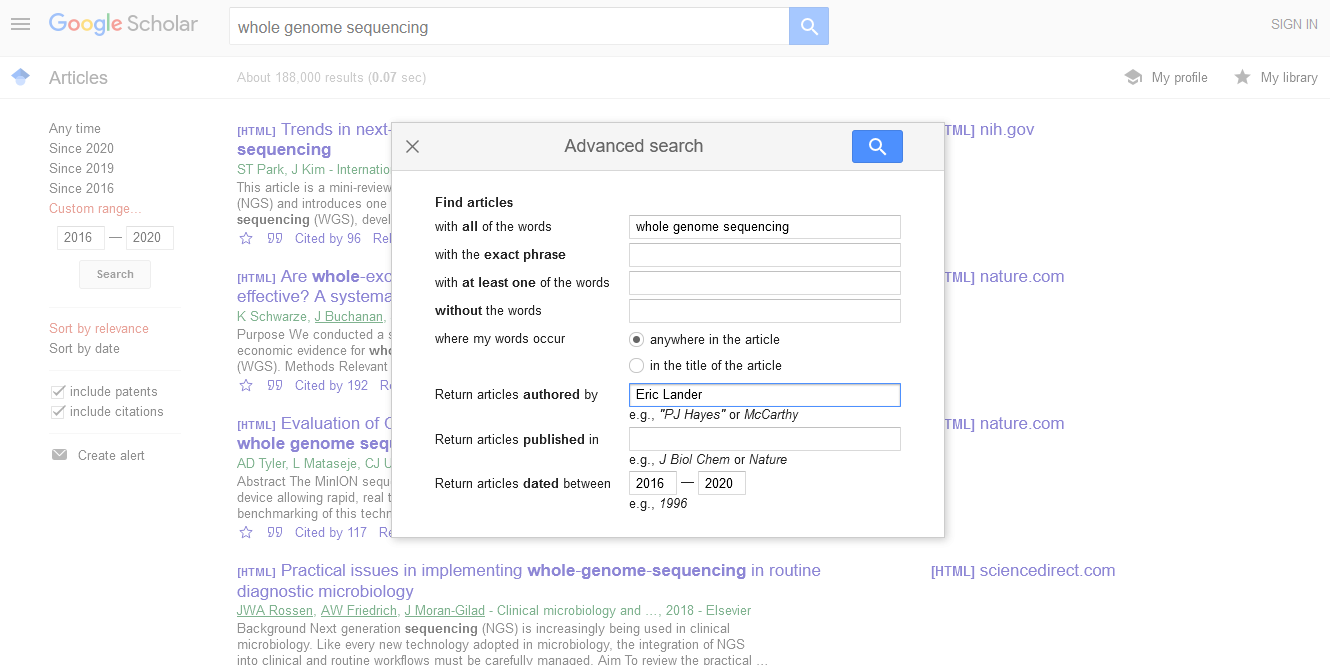Open the [HTML] nih.gov full-text link
Viewport: 1330px width, 665px height.
tap(989, 130)
